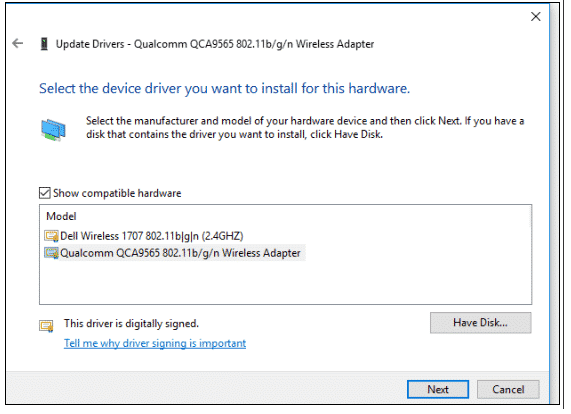Go back with the left arrow icon
The height and width of the screenshot is (414, 571).
[17, 44]
